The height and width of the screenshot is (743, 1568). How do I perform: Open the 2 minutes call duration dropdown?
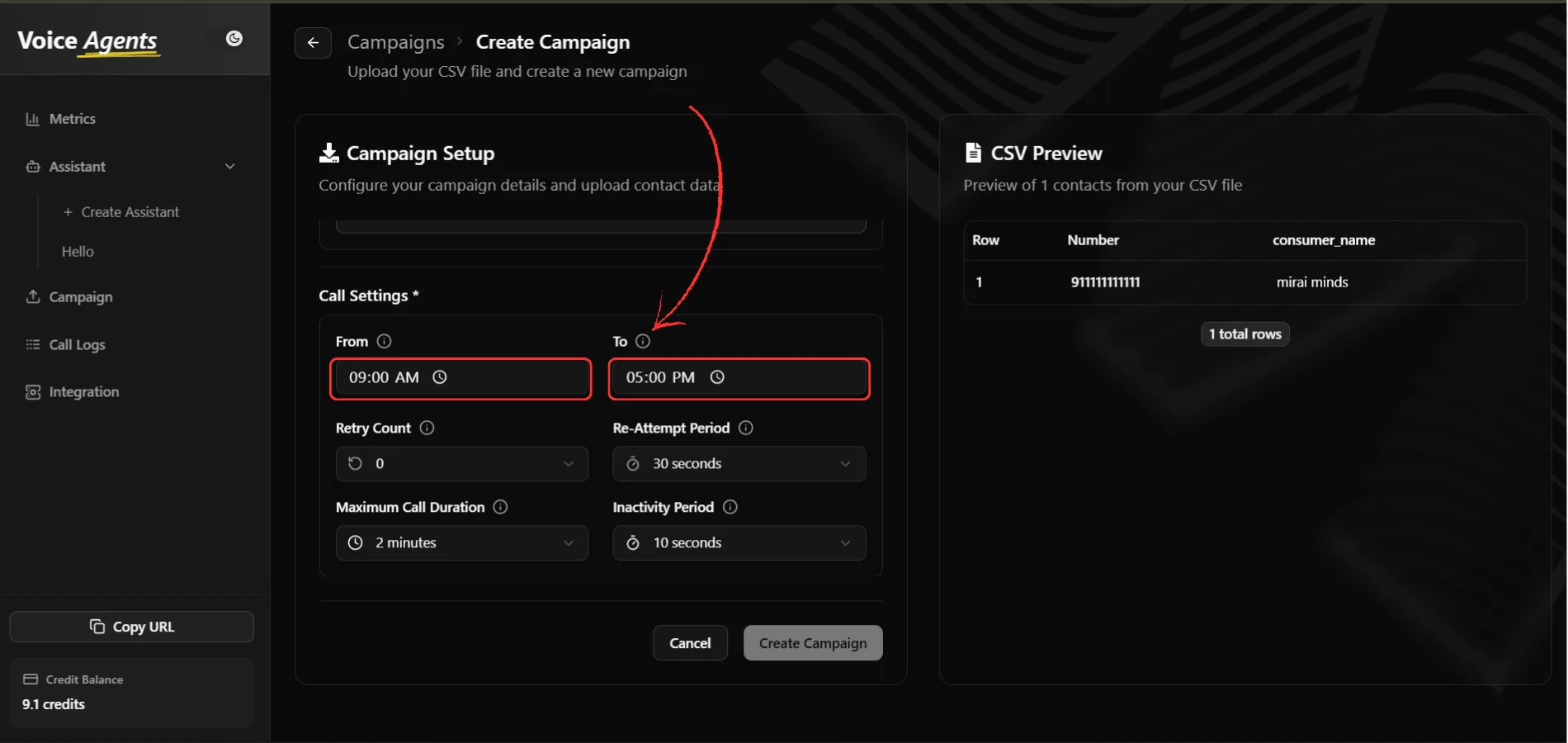462,543
